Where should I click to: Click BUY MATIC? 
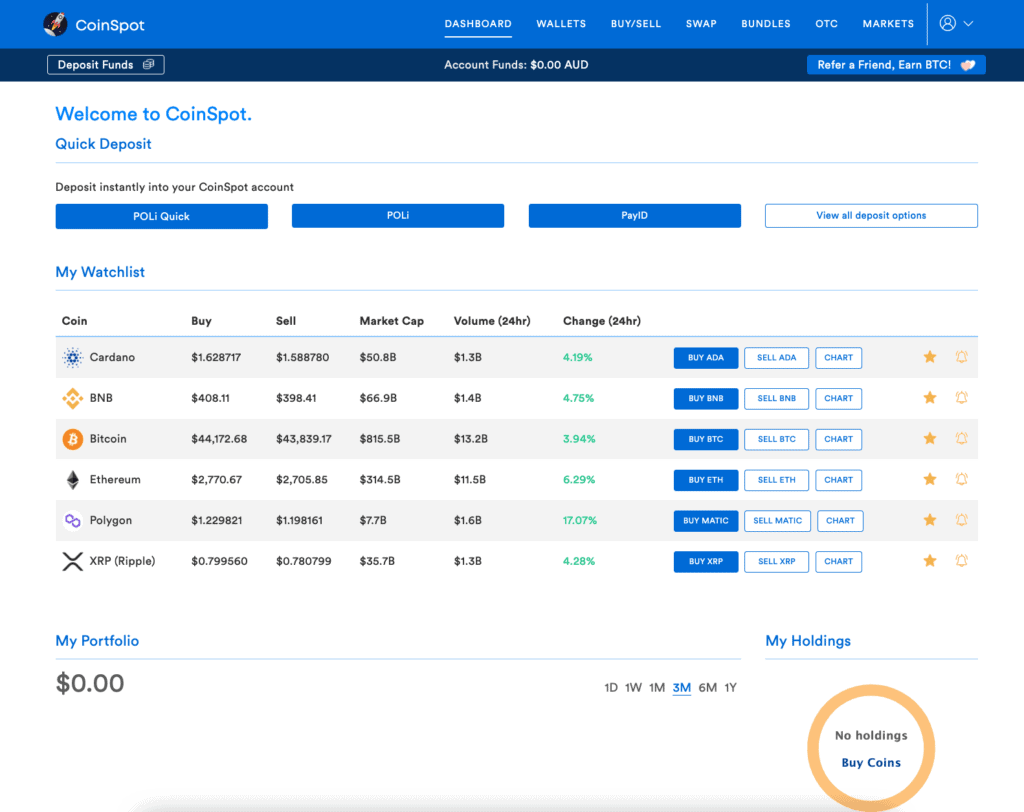click(x=706, y=521)
